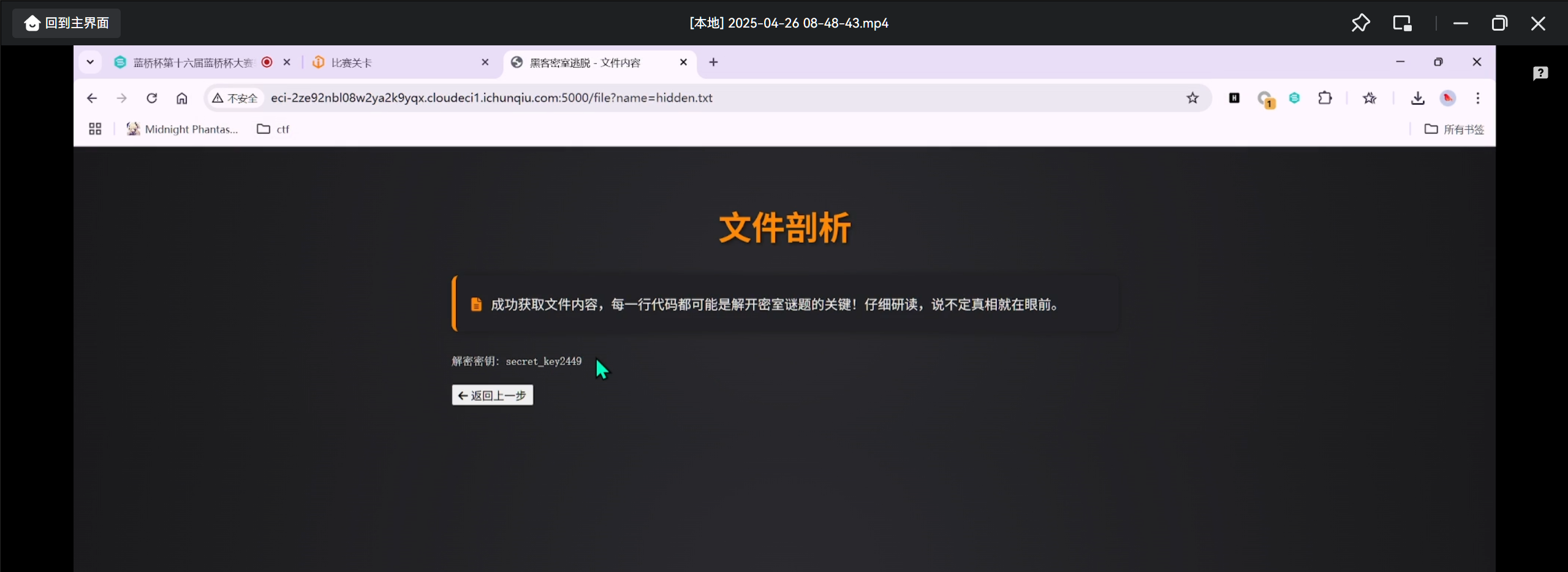Click the browser reload page icon
Screen dimensions: 1568x572
point(152,98)
